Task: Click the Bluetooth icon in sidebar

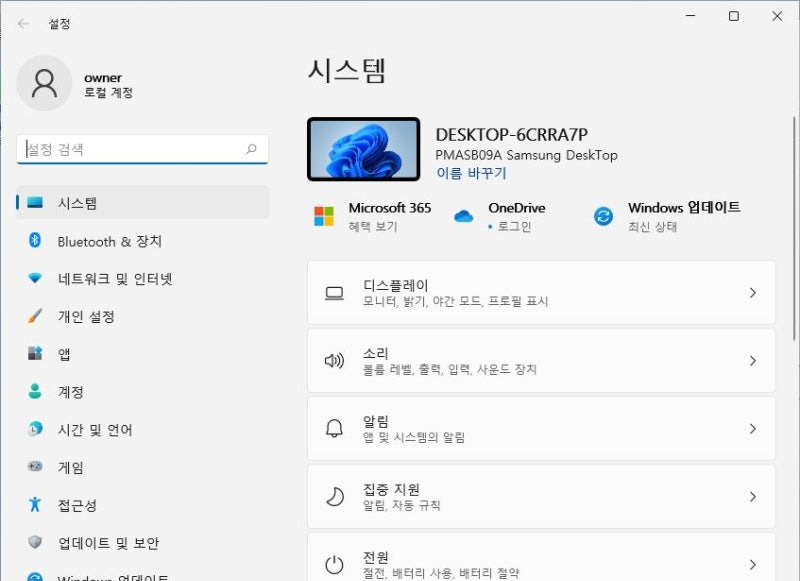Action: point(35,240)
